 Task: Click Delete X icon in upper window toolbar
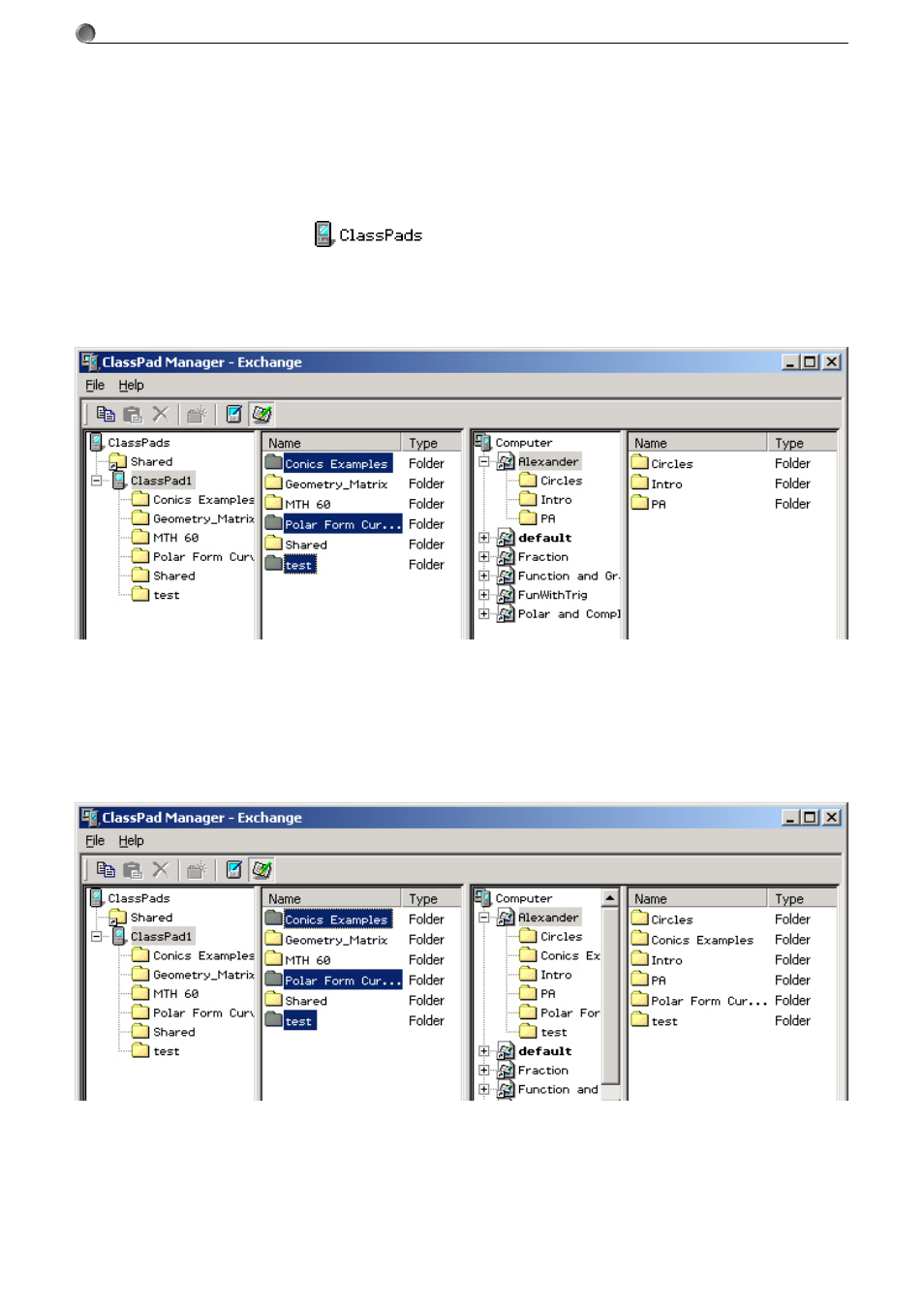pyautogui.click(x=161, y=415)
